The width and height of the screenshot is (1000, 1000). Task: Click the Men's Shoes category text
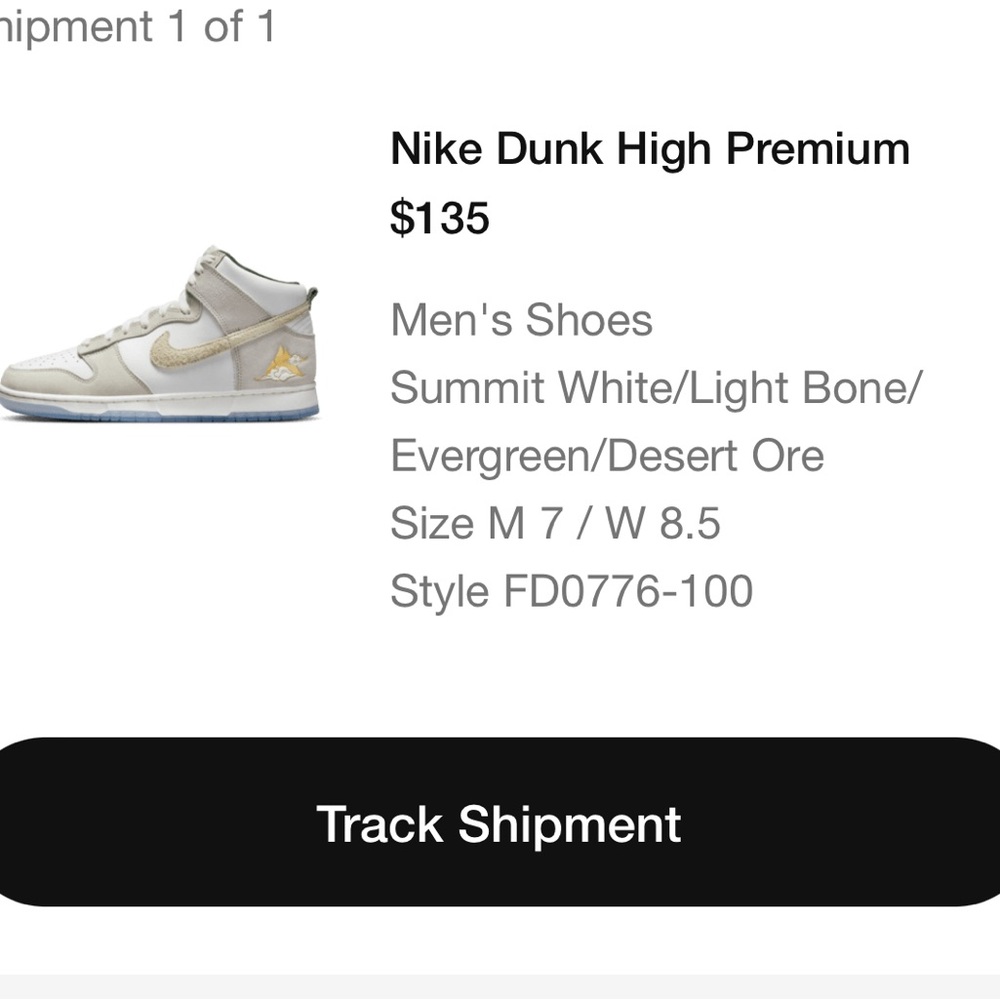(x=521, y=321)
